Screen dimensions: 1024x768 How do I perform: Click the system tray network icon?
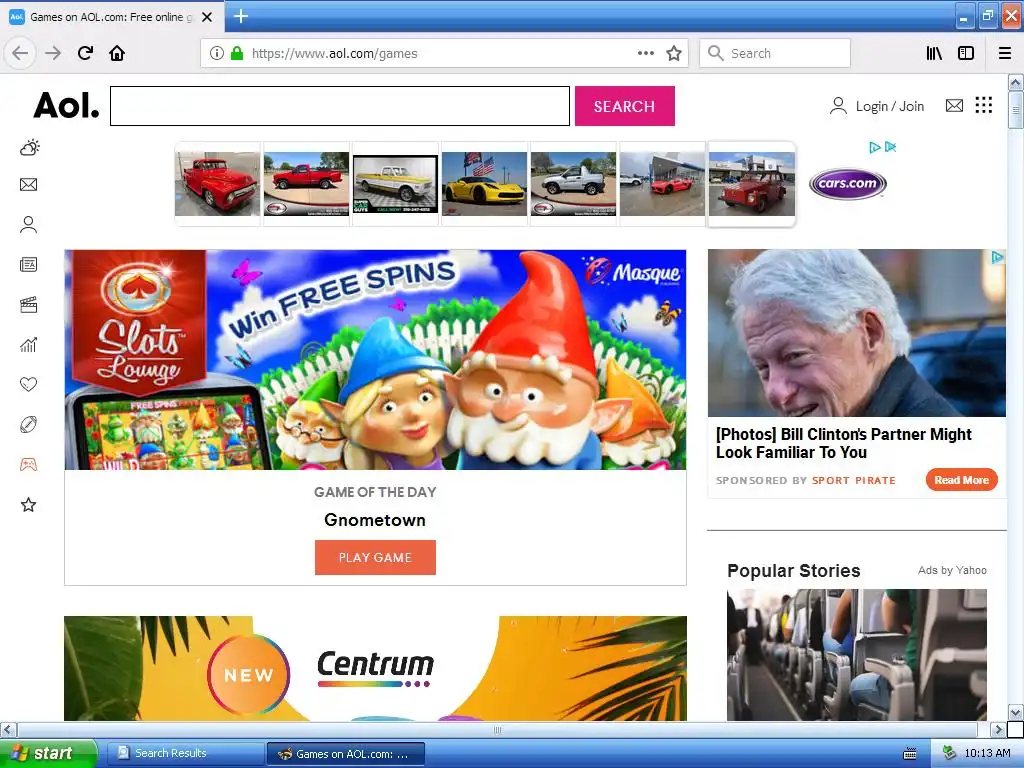click(950, 753)
